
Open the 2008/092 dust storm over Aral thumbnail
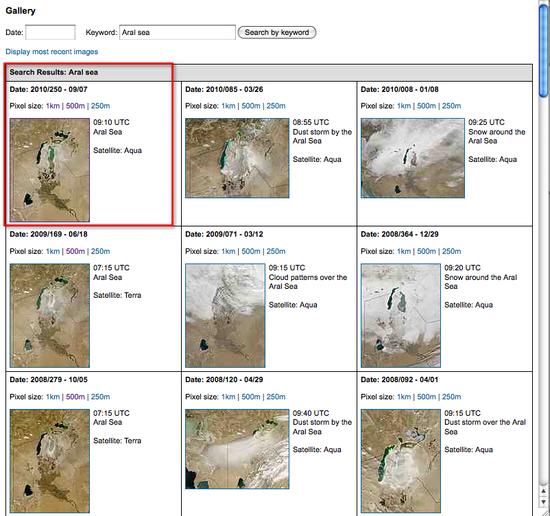[x=401, y=461]
